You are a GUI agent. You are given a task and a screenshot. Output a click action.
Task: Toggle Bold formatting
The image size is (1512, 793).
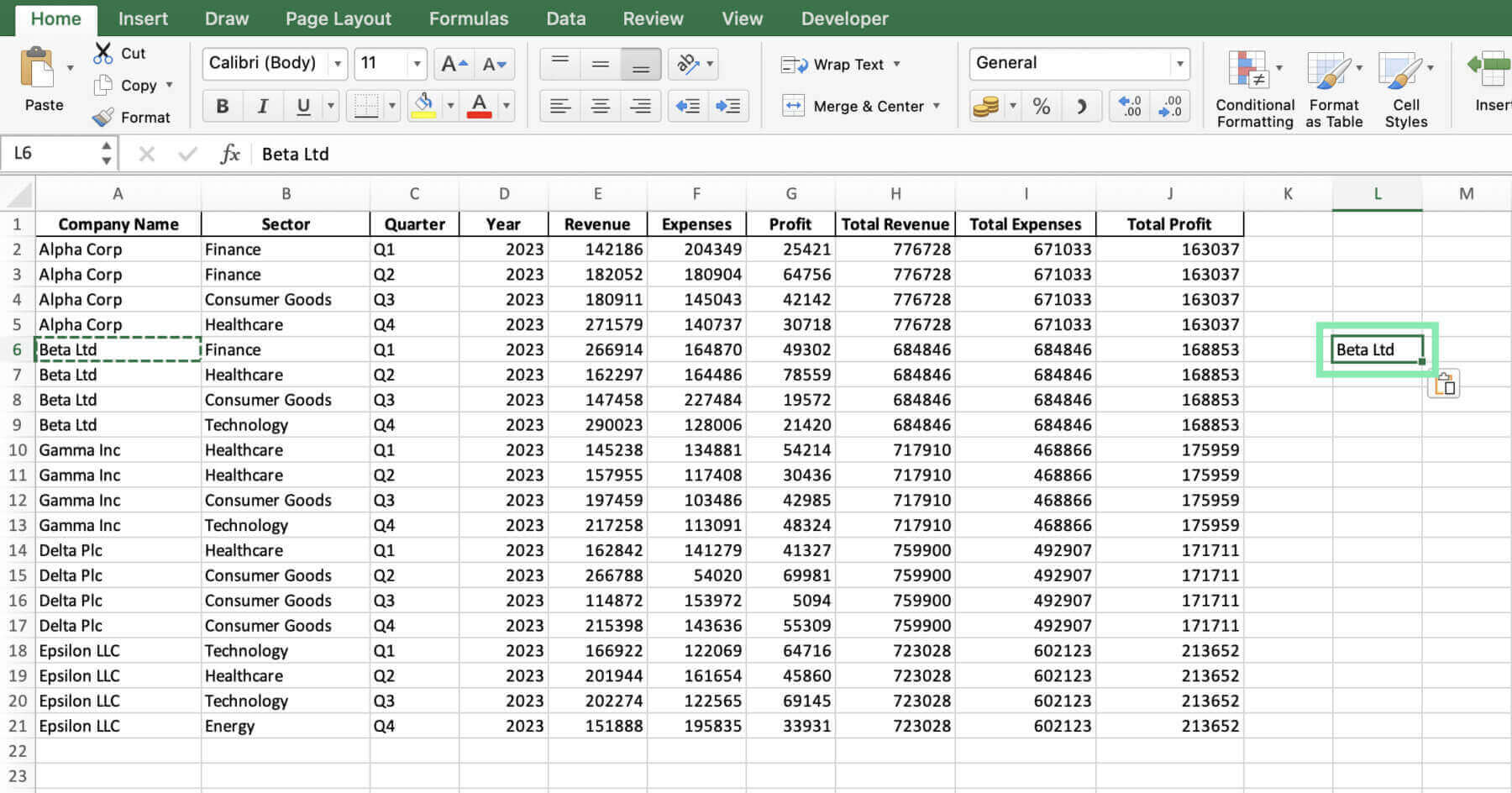[223, 106]
